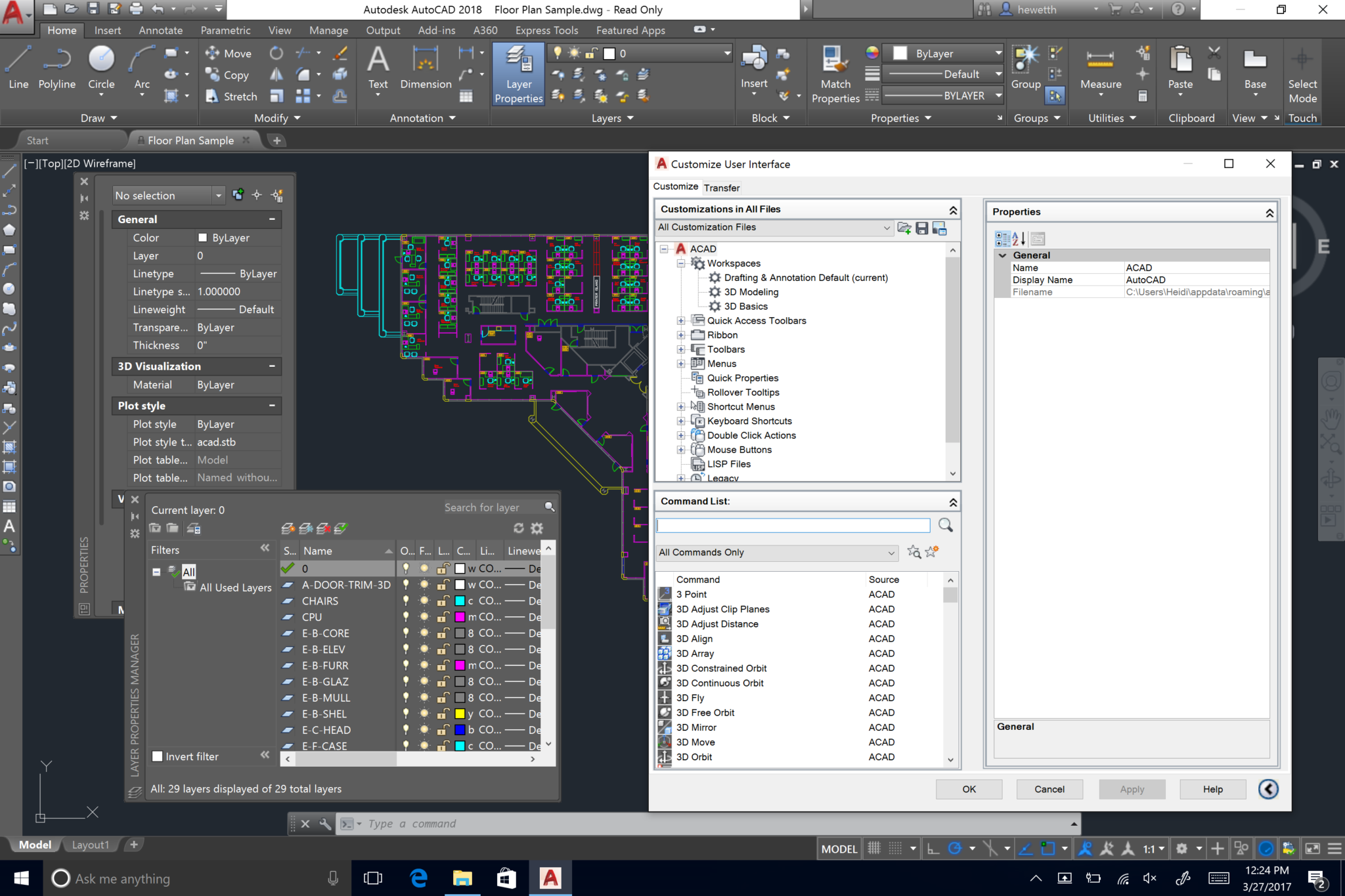Screen dimensions: 1345x896
Task: Open Layer Properties manager button
Action: (518, 74)
